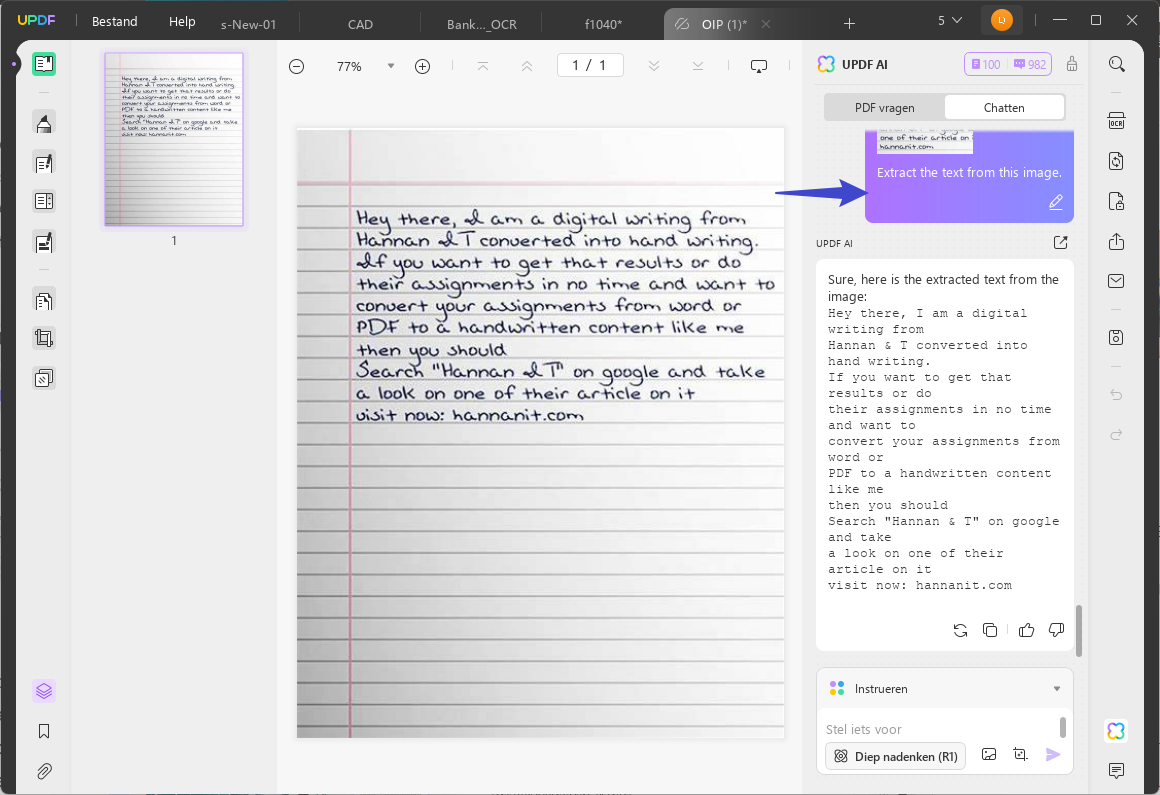The height and width of the screenshot is (795, 1160).
Task: Switch to the PDF vragen tab
Action: click(x=885, y=108)
